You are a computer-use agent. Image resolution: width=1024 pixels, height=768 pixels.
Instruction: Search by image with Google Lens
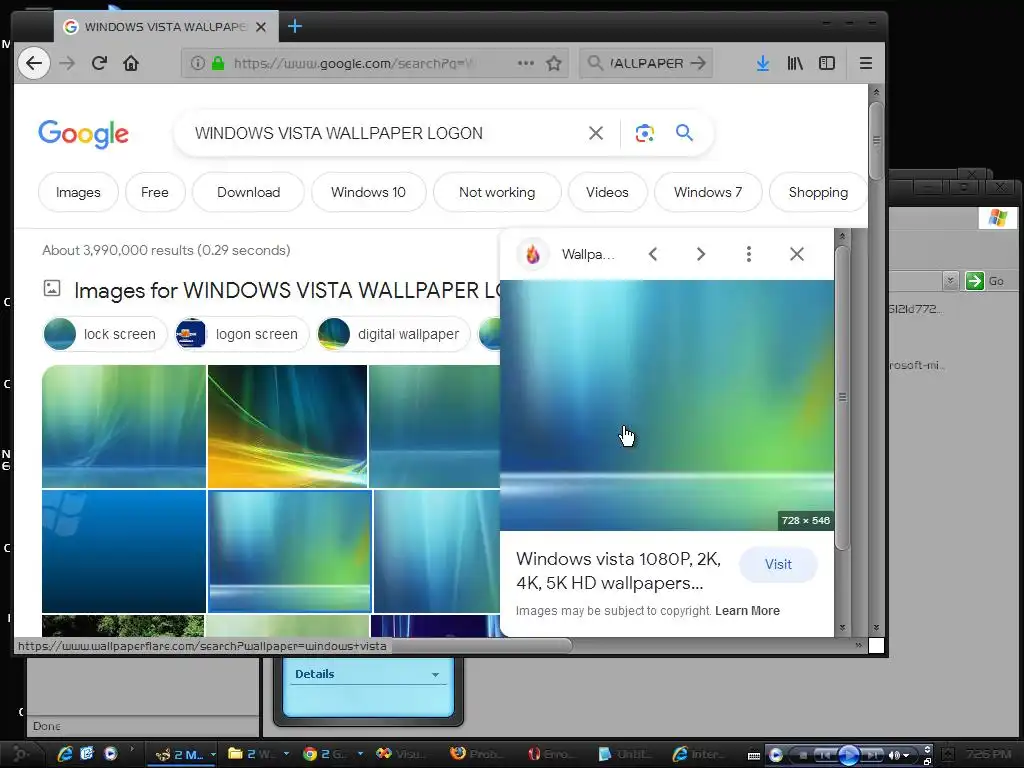(645, 133)
